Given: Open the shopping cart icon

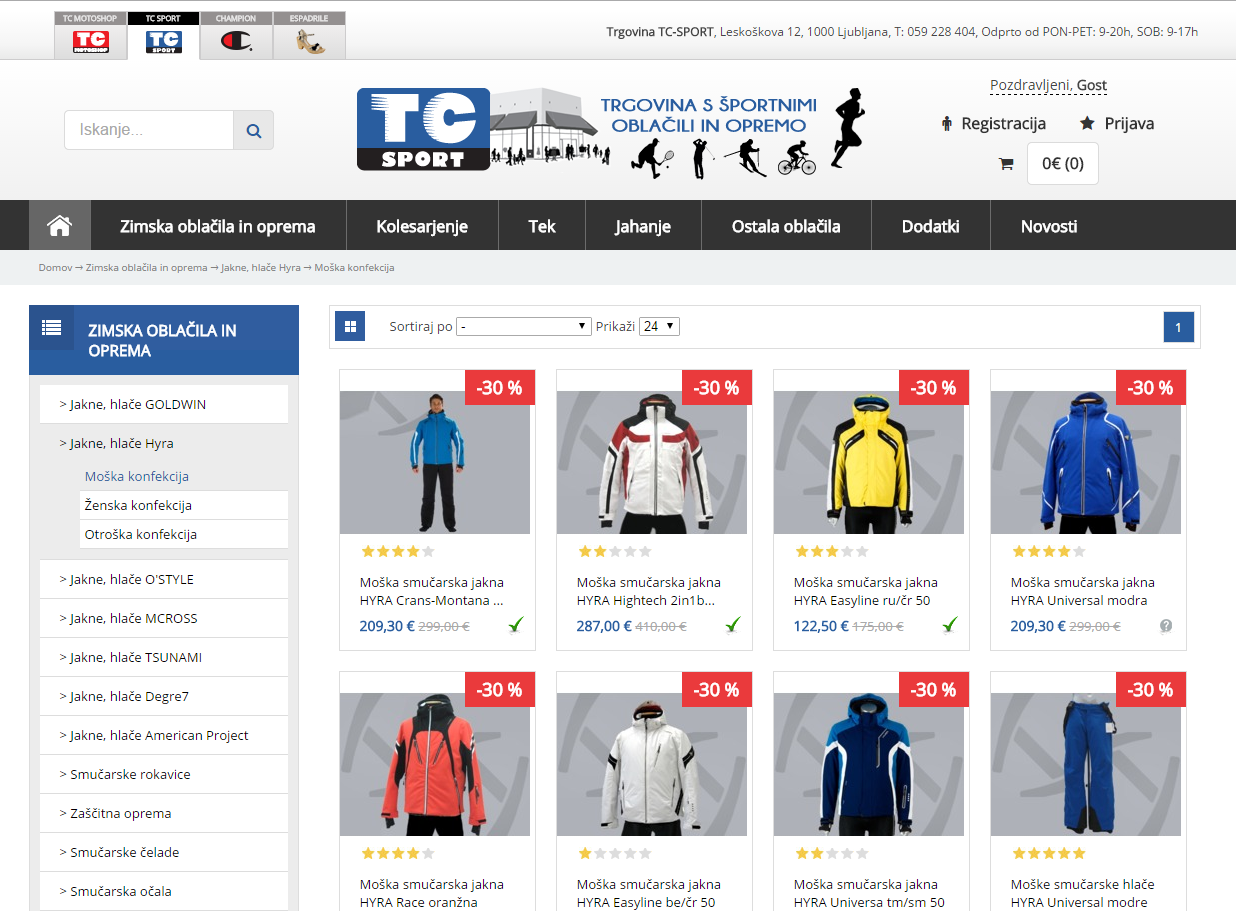Looking at the screenshot, I should click(1006, 164).
